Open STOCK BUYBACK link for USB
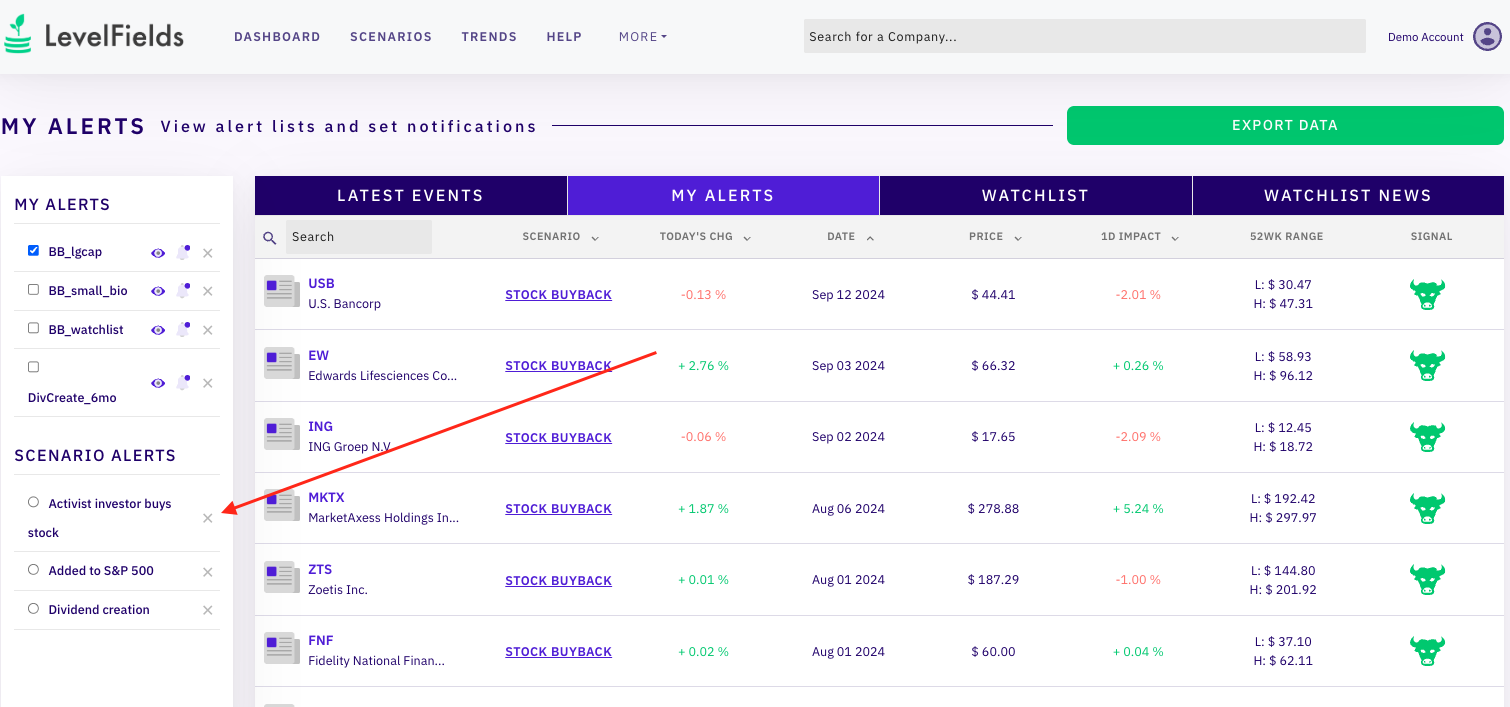This screenshot has width=1510, height=707. coord(558,295)
